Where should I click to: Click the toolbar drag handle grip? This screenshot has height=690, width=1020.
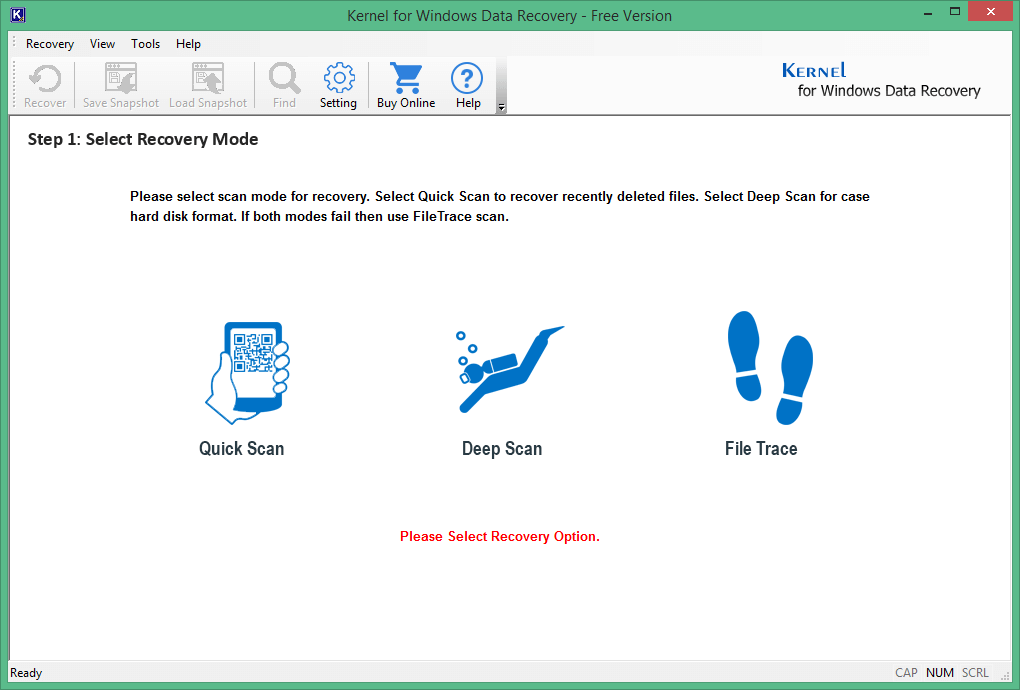14,85
